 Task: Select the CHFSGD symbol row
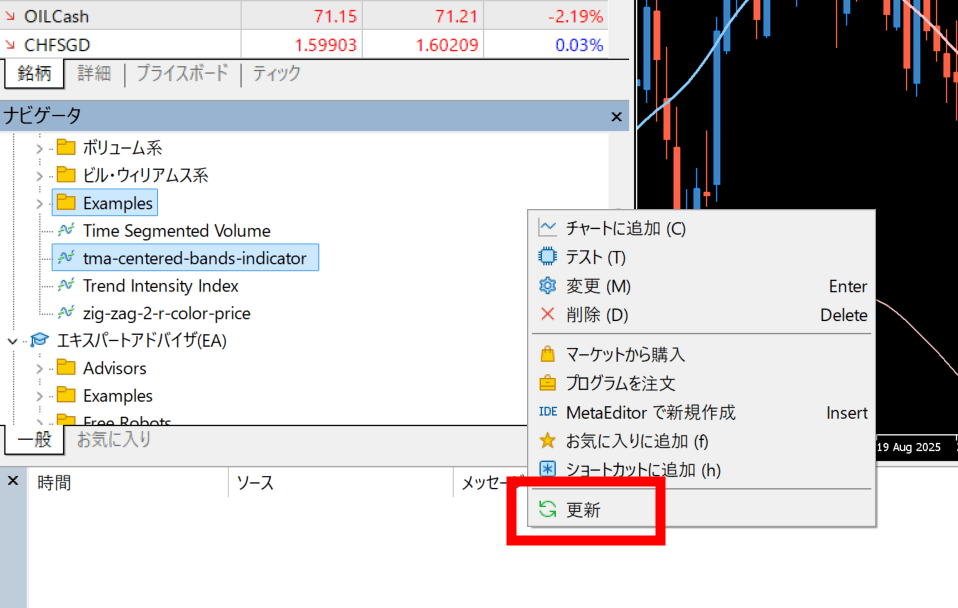304,45
